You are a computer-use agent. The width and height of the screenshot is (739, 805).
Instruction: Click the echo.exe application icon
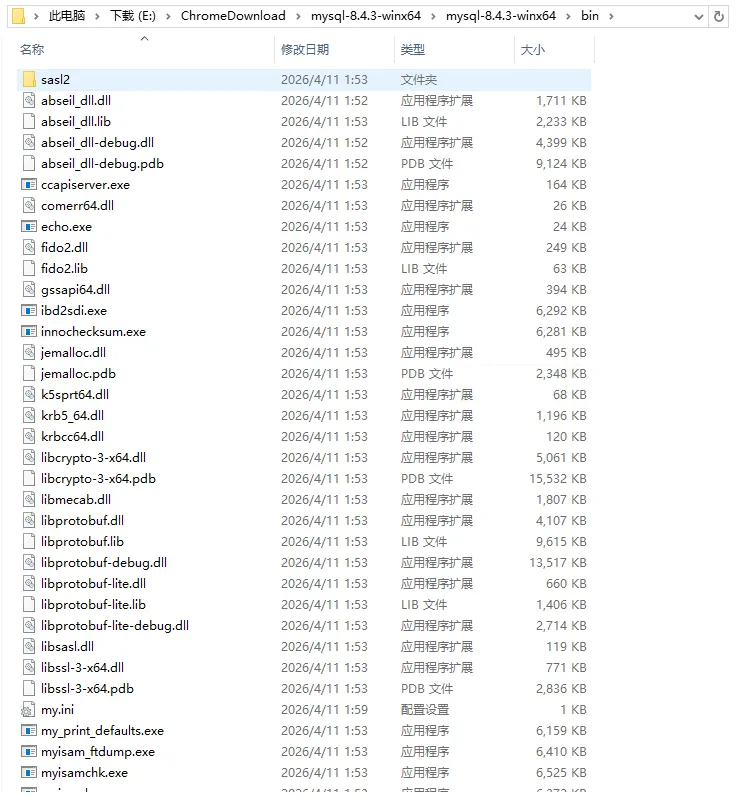29,226
